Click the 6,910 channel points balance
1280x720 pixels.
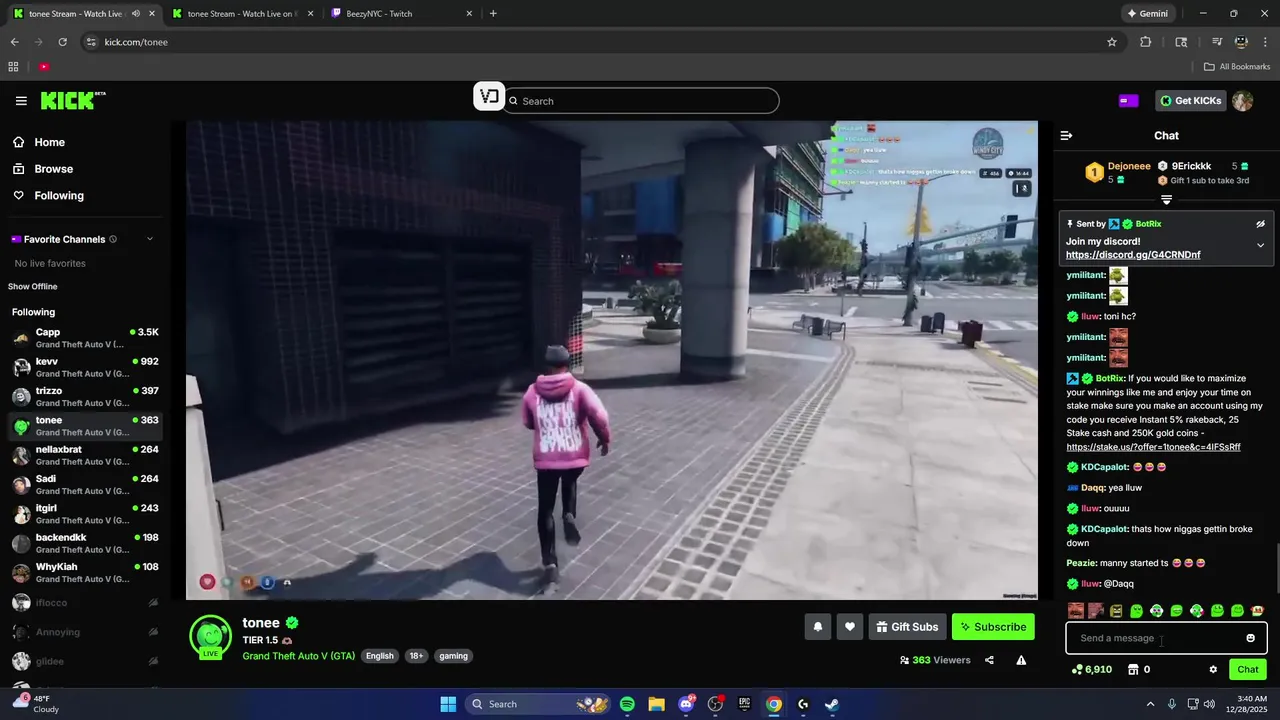pyautogui.click(x=1092, y=670)
